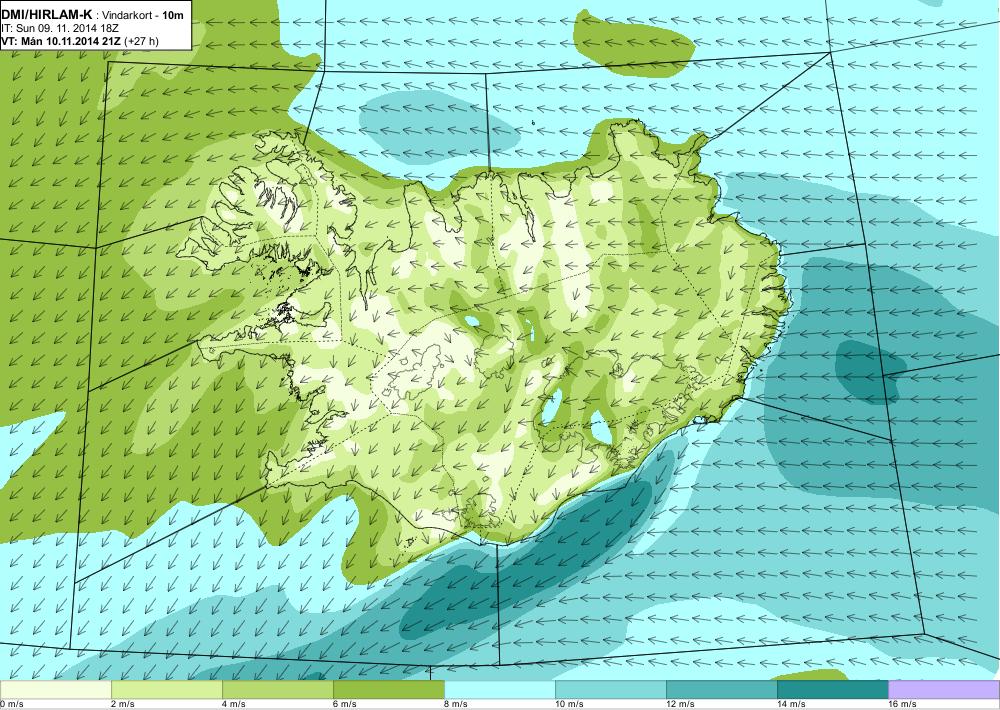Click the purple legend swatch above 16 m/s
The image size is (1000, 710).
(944, 690)
